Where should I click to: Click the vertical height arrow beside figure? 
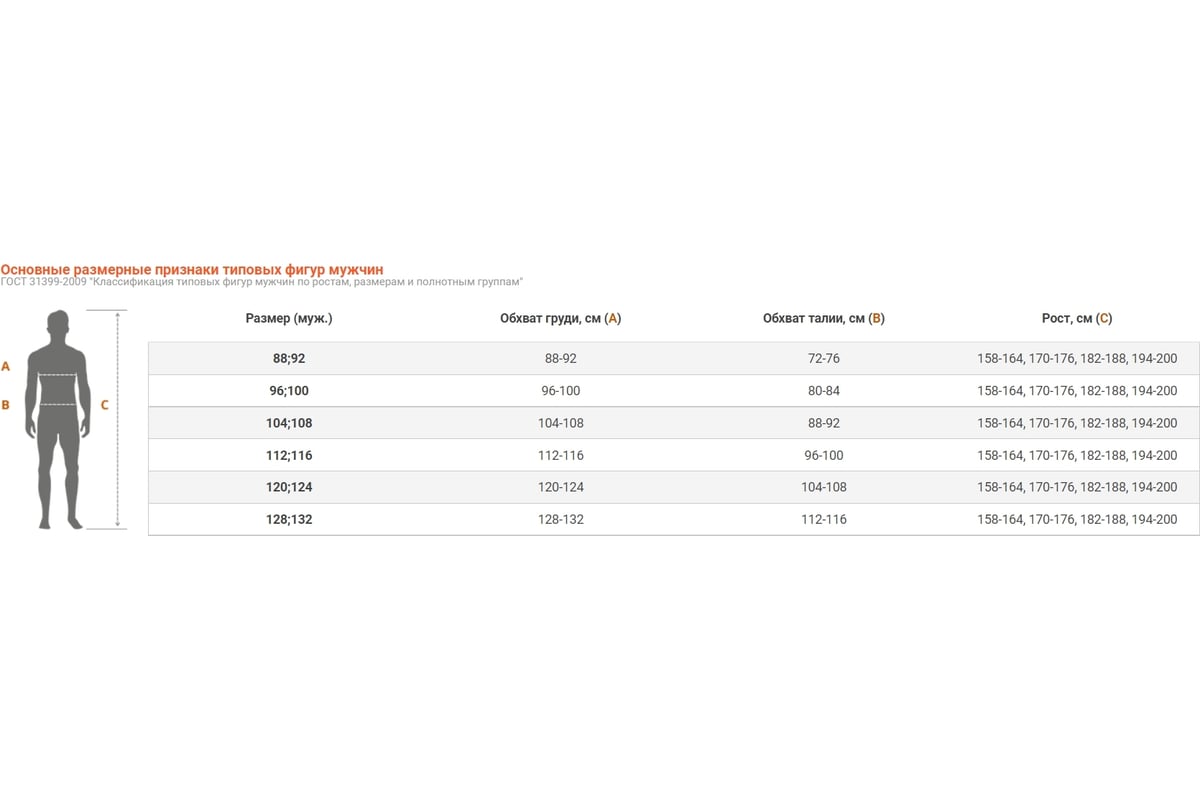118,420
